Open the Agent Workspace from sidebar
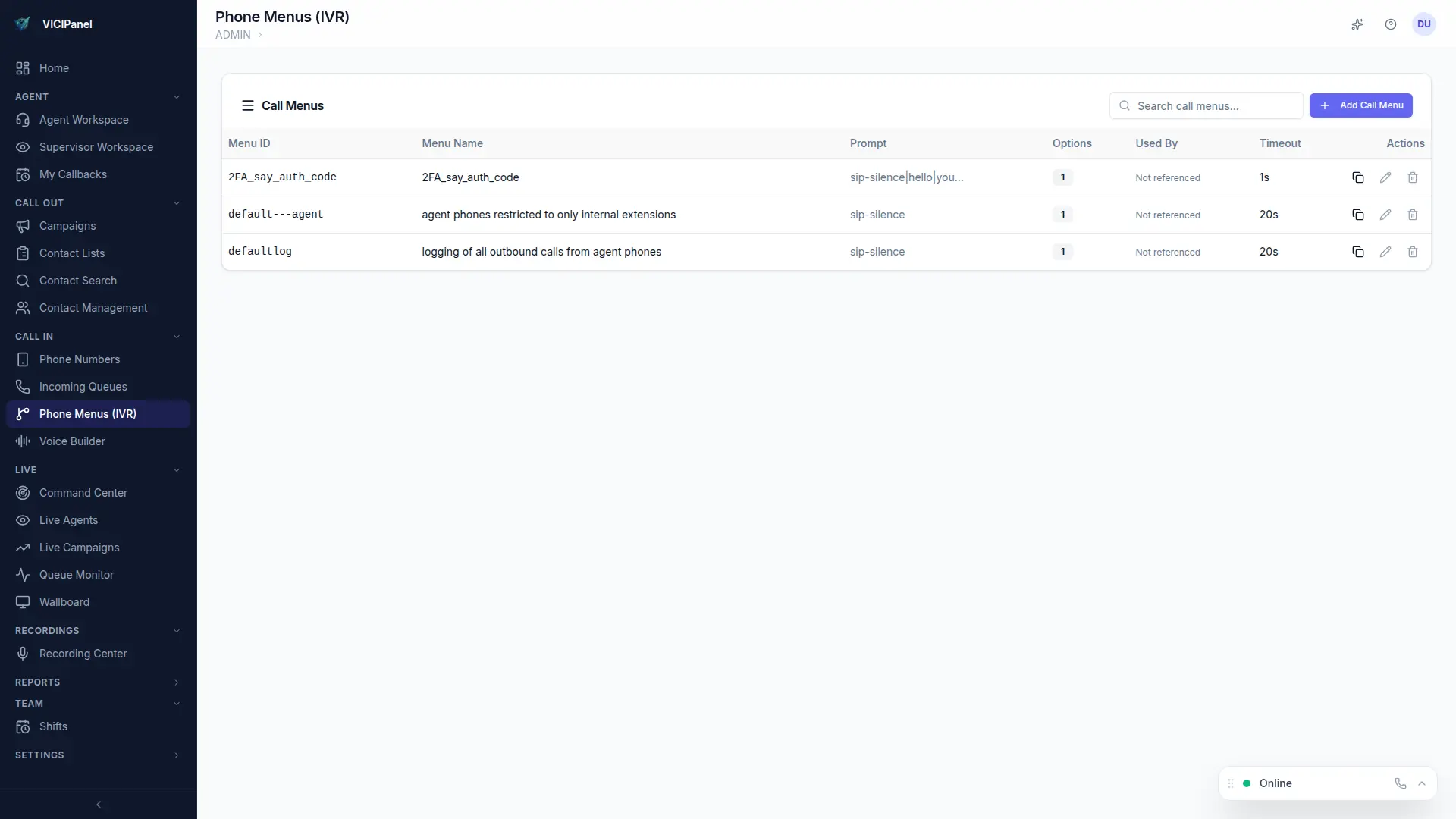Screen dimensions: 1456x819 [83, 120]
